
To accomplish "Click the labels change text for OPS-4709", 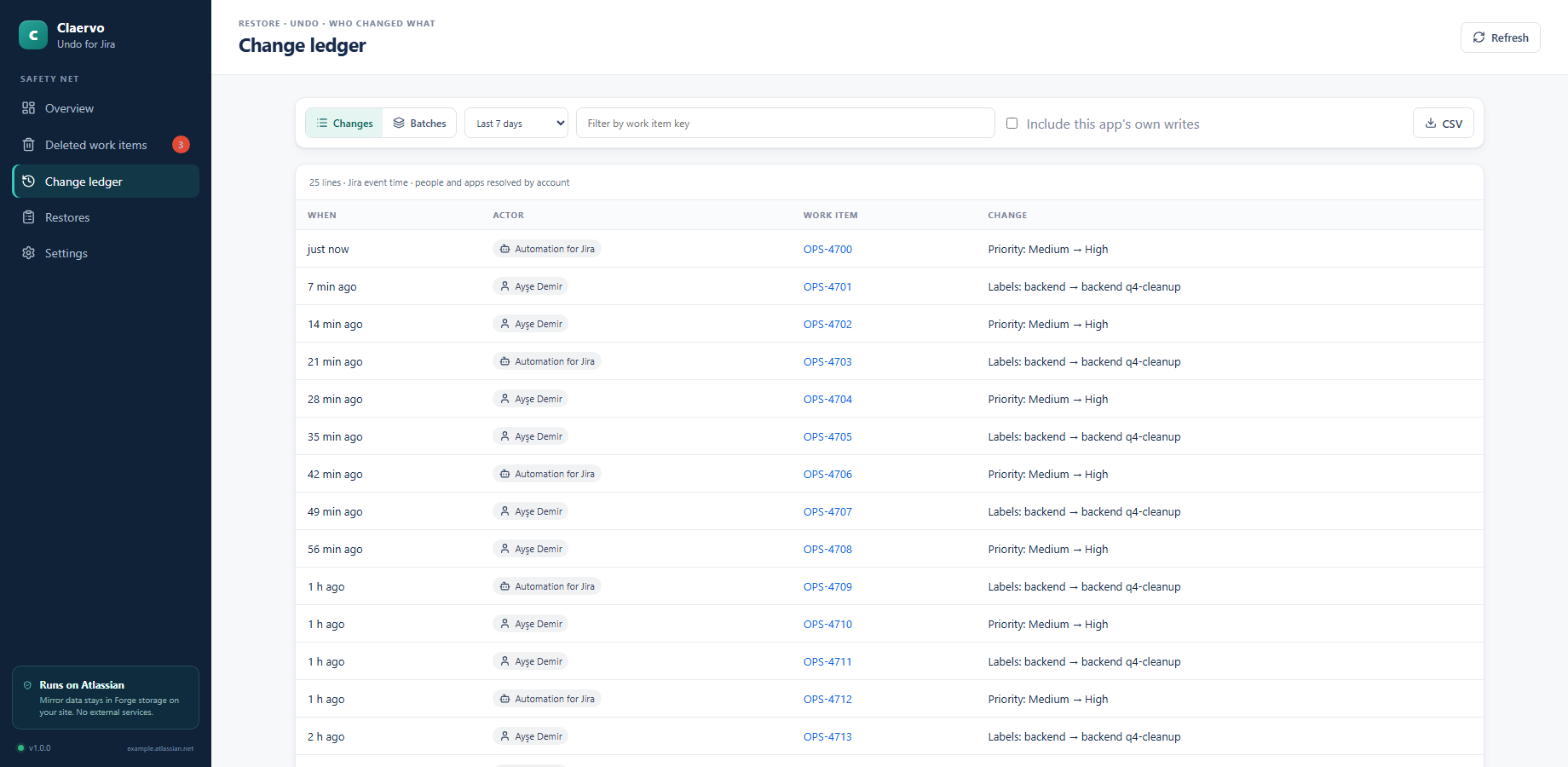I will [1084, 587].
